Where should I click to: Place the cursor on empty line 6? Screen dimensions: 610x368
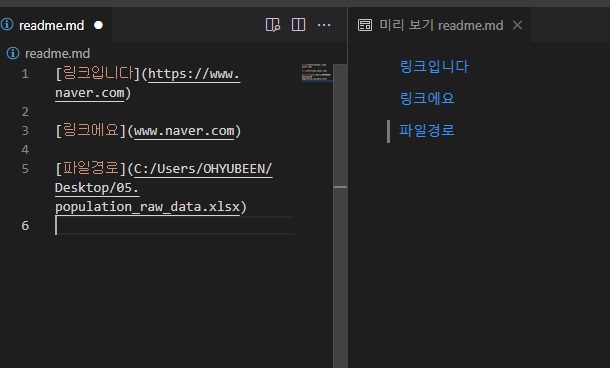175,226
